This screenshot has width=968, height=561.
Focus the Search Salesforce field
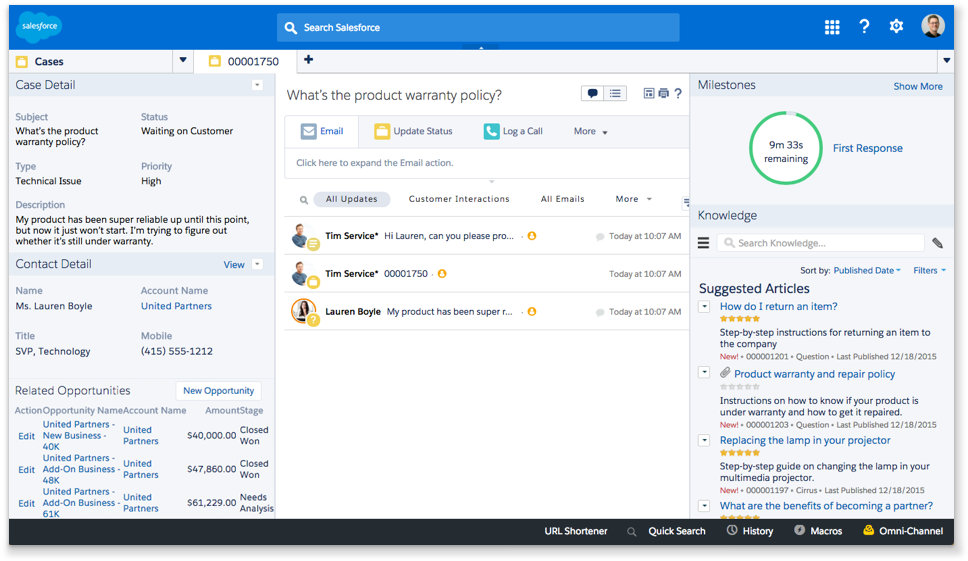coord(478,28)
